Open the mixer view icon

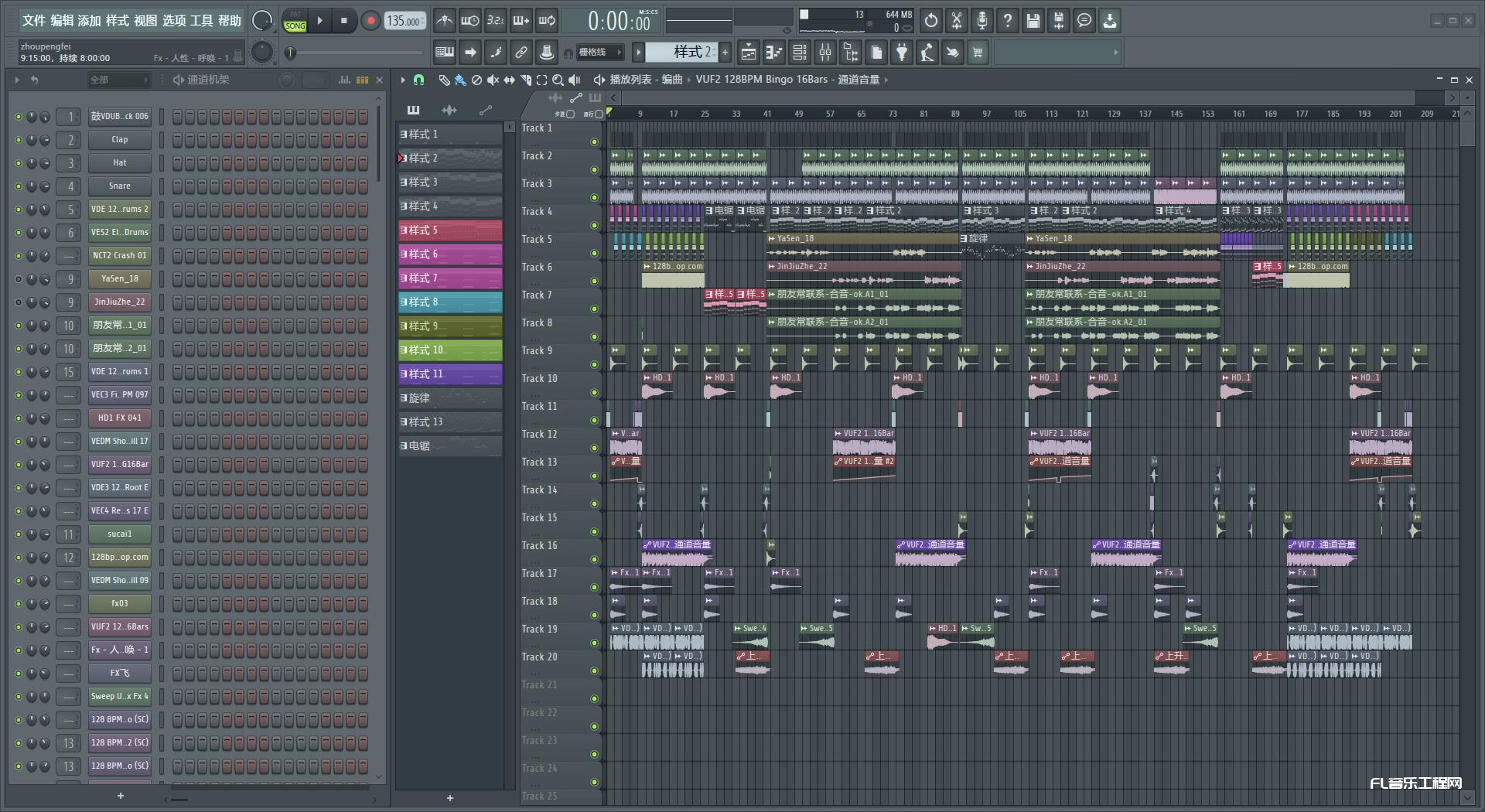click(825, 53)
